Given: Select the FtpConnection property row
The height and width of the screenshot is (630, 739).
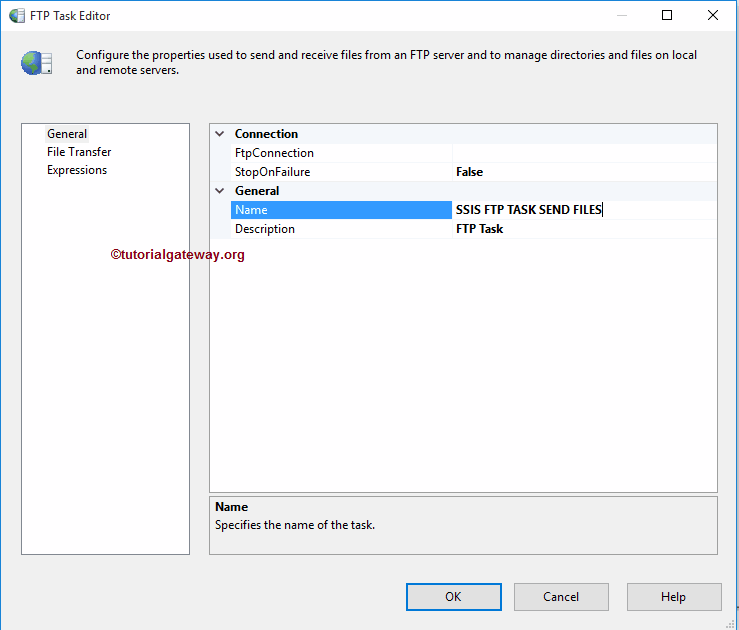Looking at the screenshot, I should coord(474,153).
